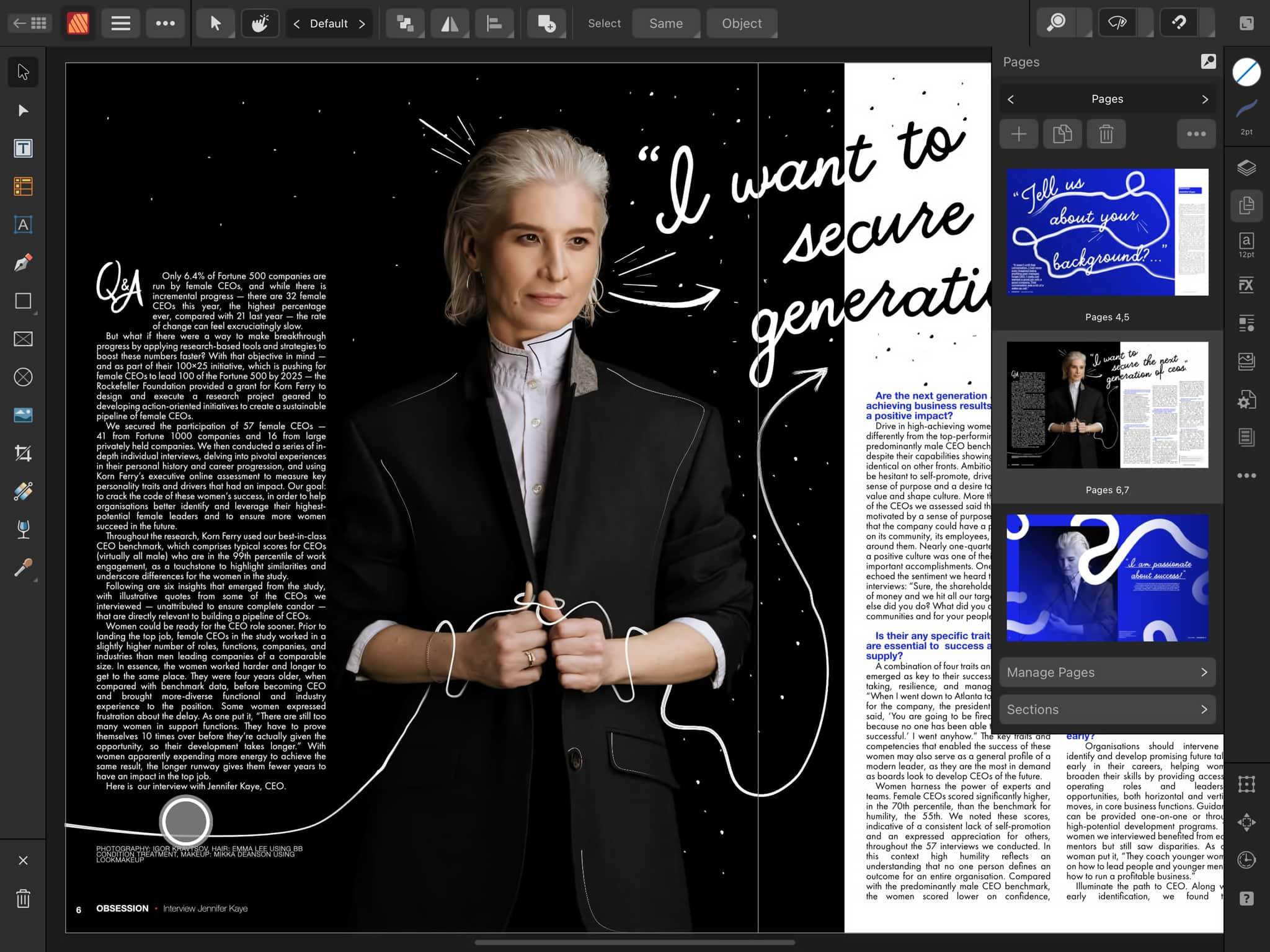The height and width of the screenshot is (952, 1270).
Task: Select the Colour Picker eyedropper tool
Action: 23,568
